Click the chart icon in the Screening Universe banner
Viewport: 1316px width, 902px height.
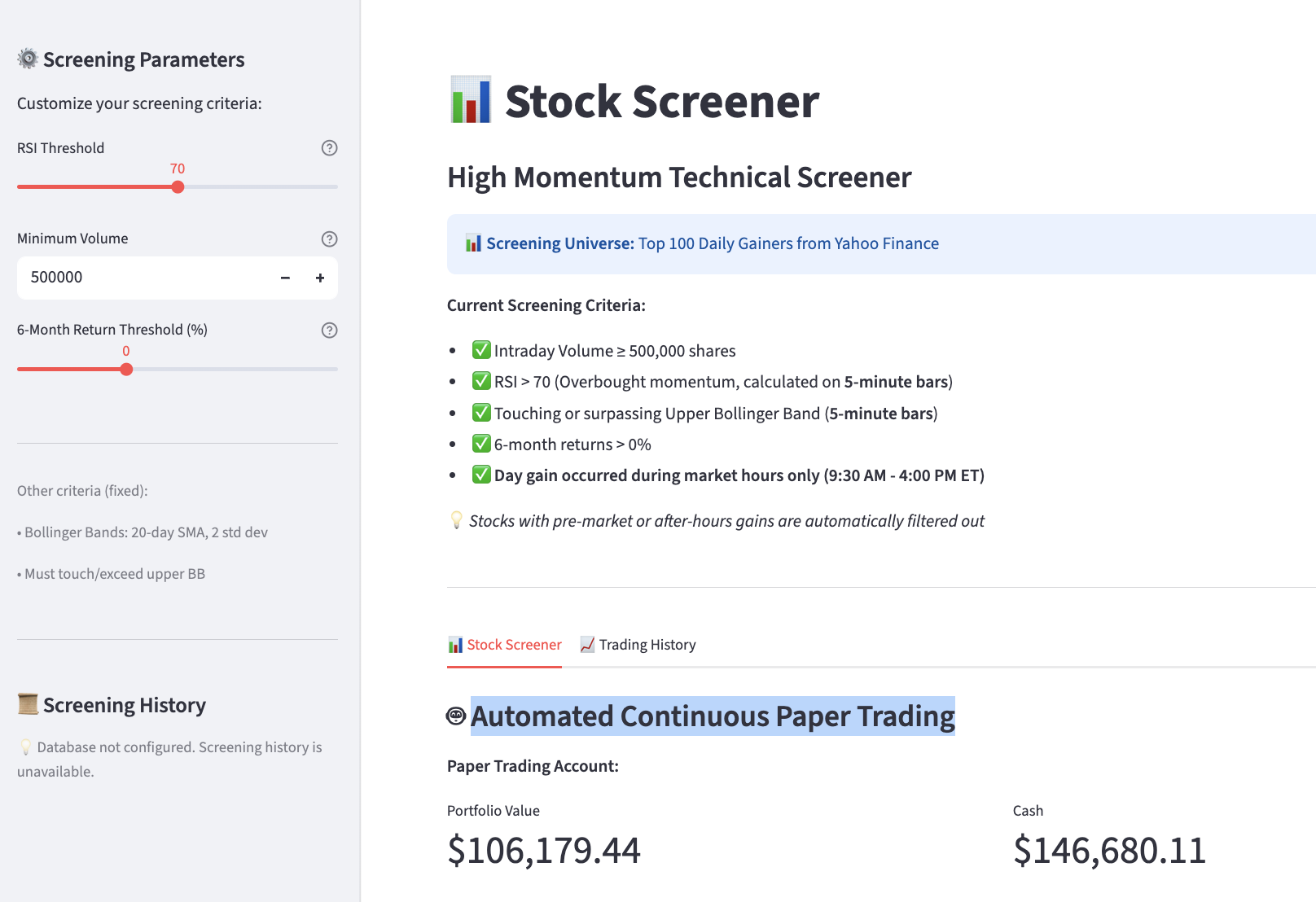pos(473,243)
